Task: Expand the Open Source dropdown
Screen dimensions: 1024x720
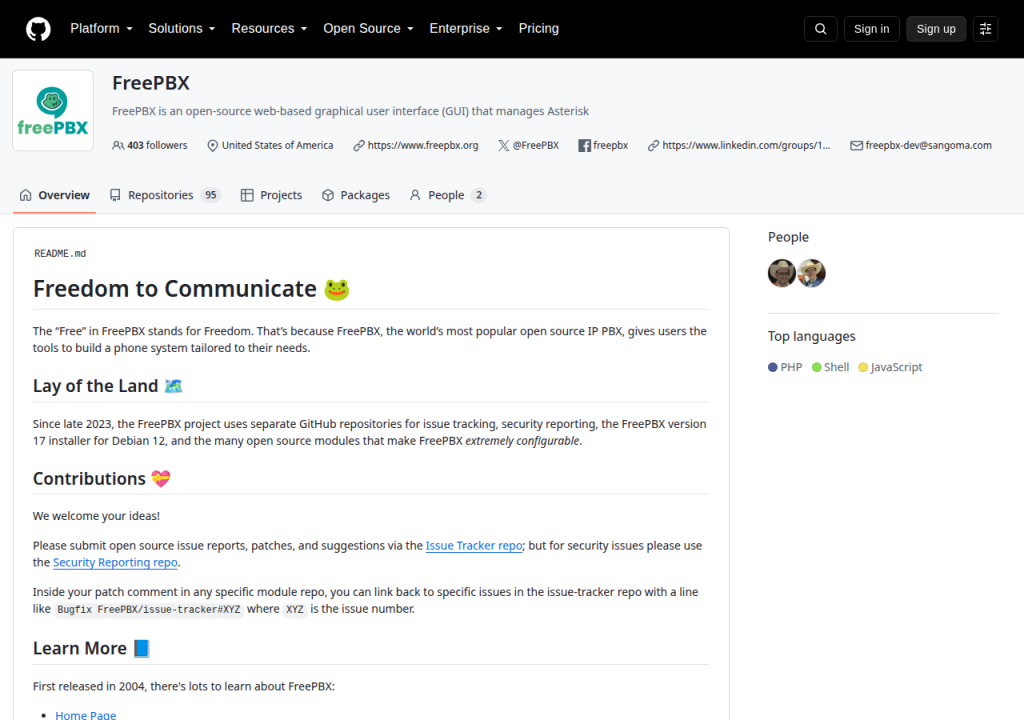Action: 368,29
